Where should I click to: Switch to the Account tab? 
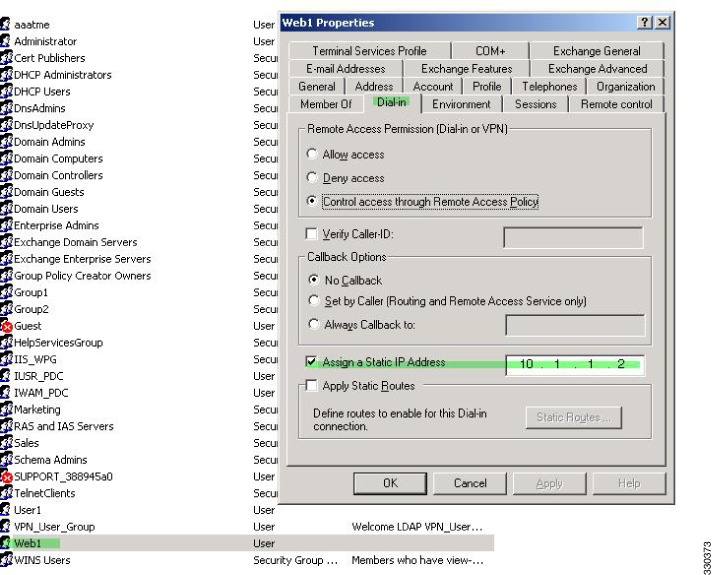pos(433,87)
